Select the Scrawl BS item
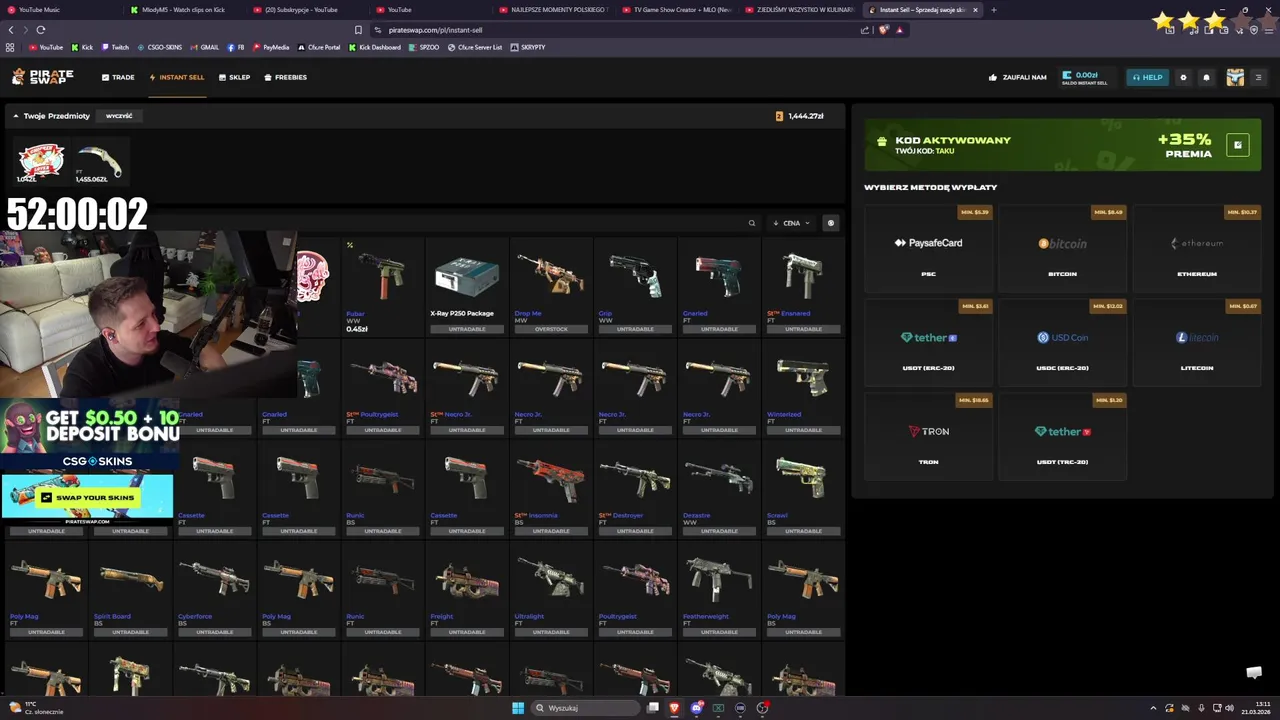The image size is (1280, 720). [802, 489]
